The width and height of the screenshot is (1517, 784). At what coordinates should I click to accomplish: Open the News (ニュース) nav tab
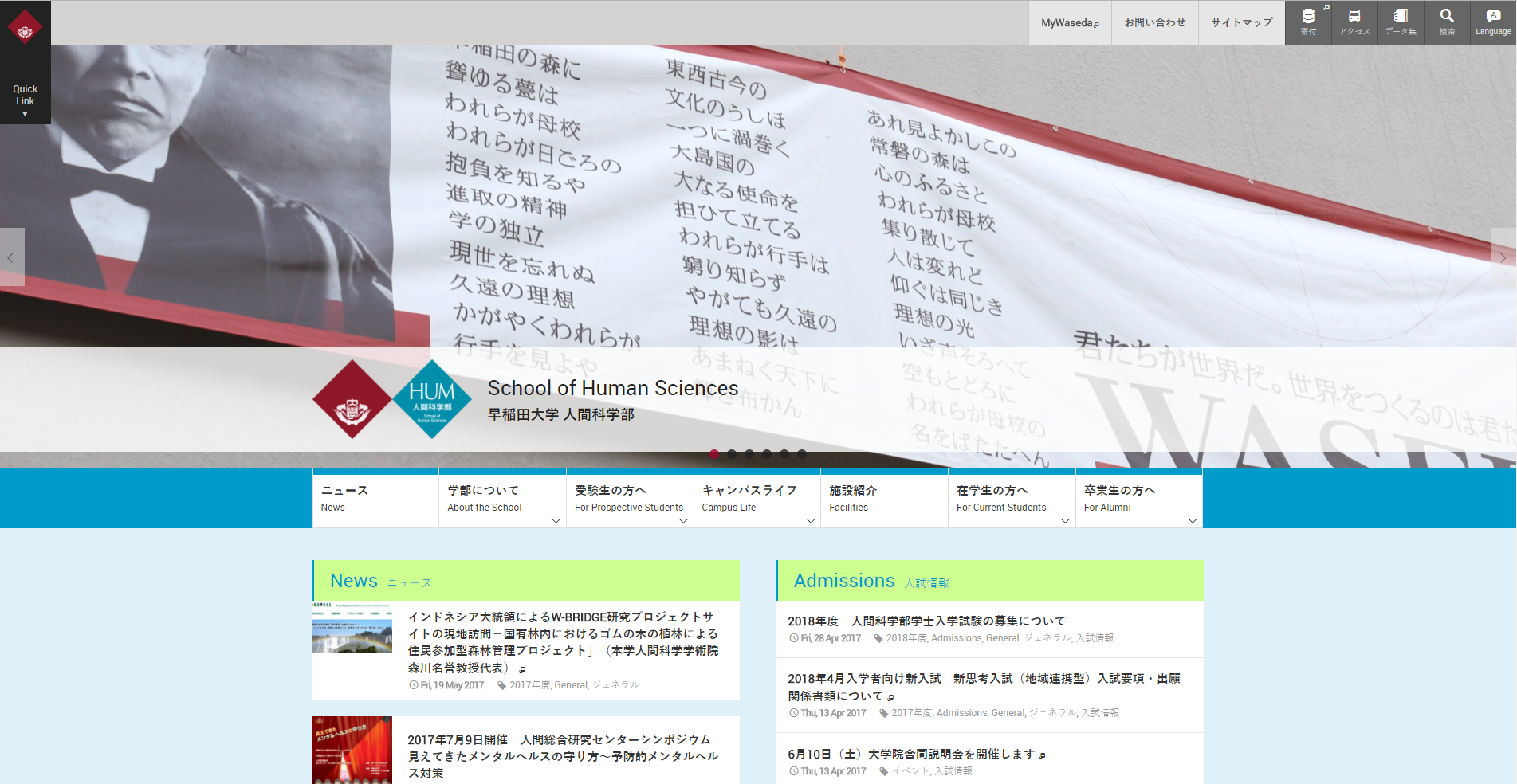coord(375,499)
